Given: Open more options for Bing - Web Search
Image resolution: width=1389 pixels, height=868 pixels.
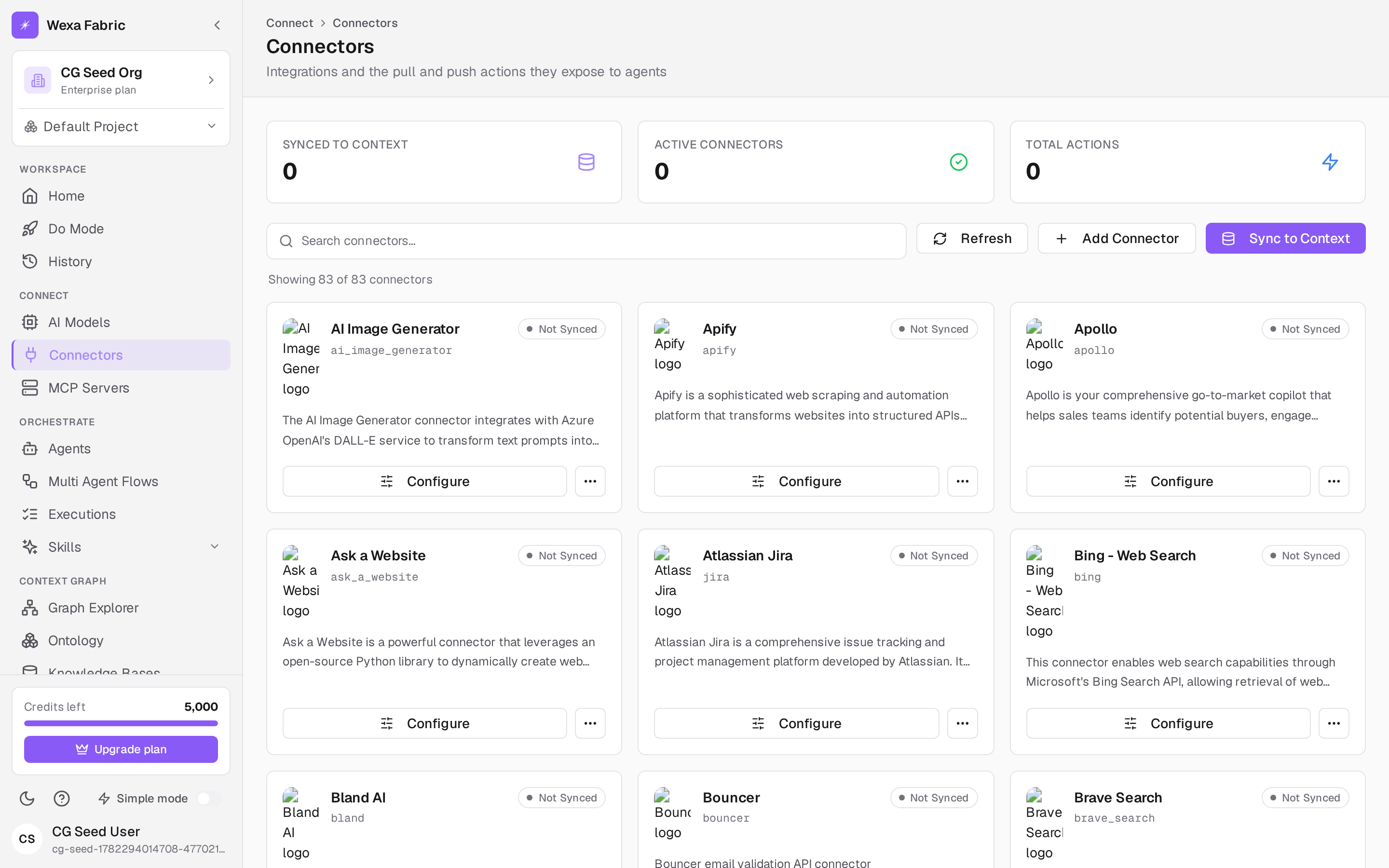Looking at the screenshot, I should (1334, 723).
